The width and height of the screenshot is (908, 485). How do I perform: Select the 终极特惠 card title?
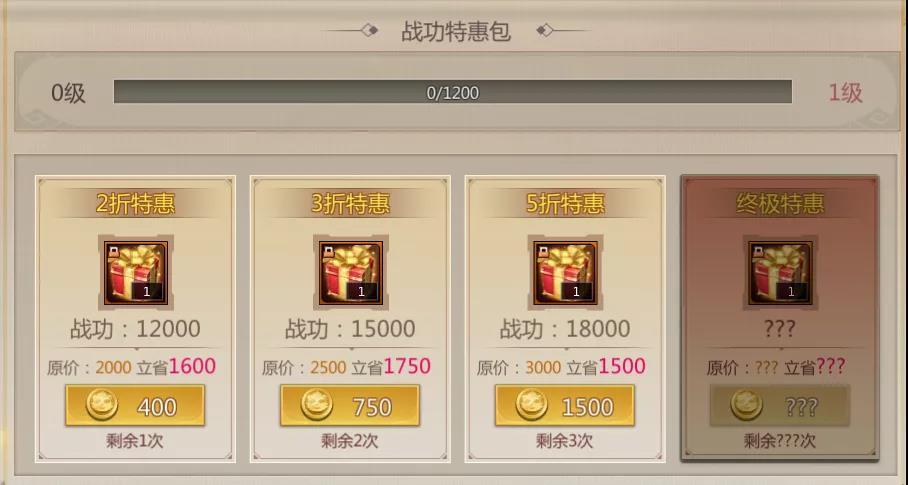point(780,204)
